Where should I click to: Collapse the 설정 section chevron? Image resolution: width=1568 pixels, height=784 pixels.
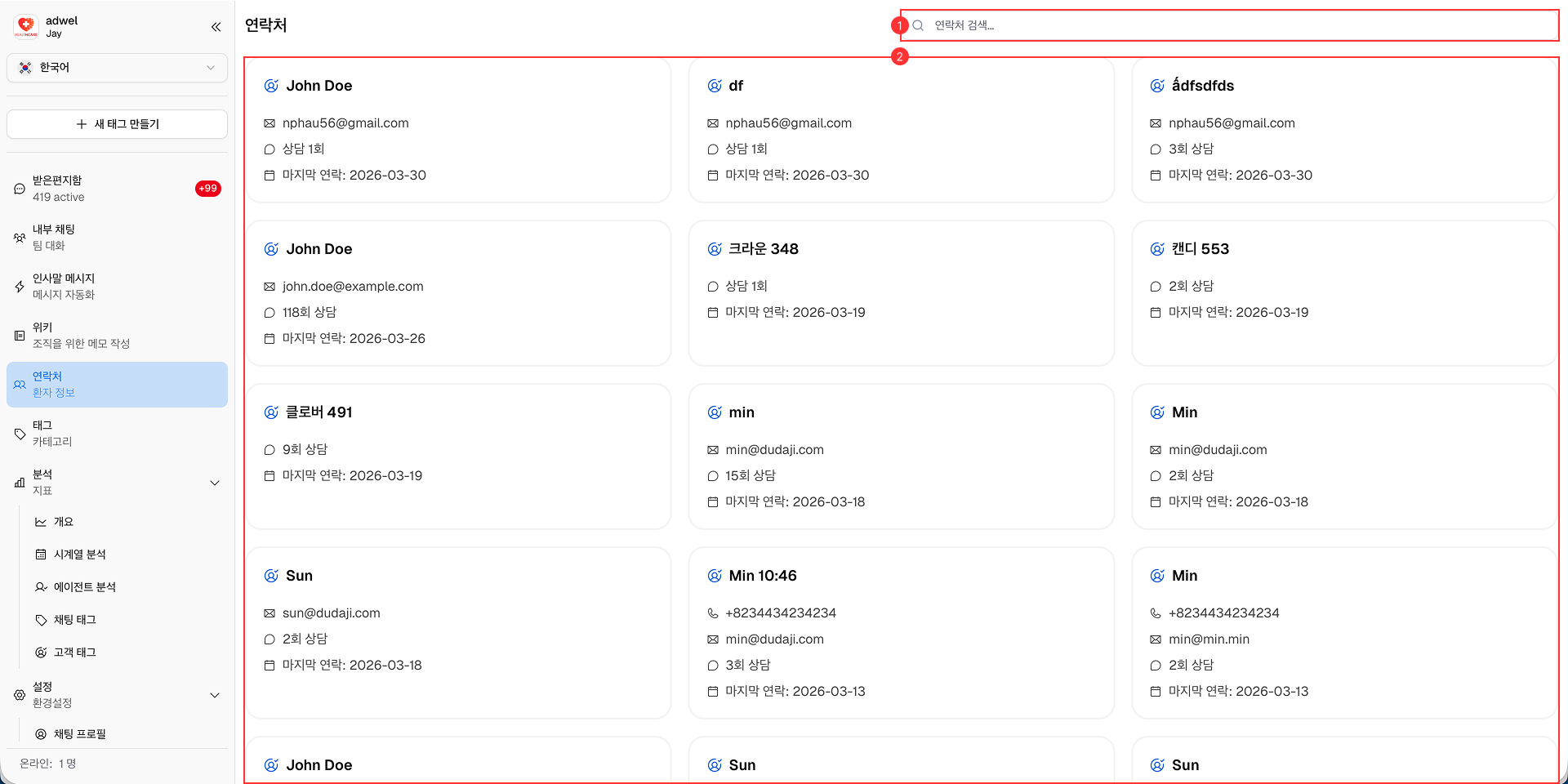(215, 695)
